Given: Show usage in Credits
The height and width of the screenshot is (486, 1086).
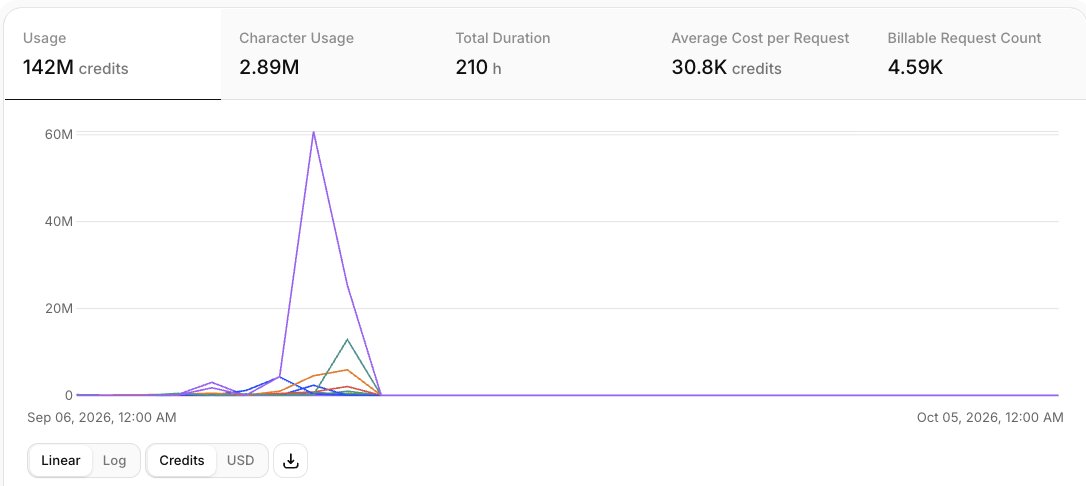Looking at the screenshot, I should (x=181, y=460).
